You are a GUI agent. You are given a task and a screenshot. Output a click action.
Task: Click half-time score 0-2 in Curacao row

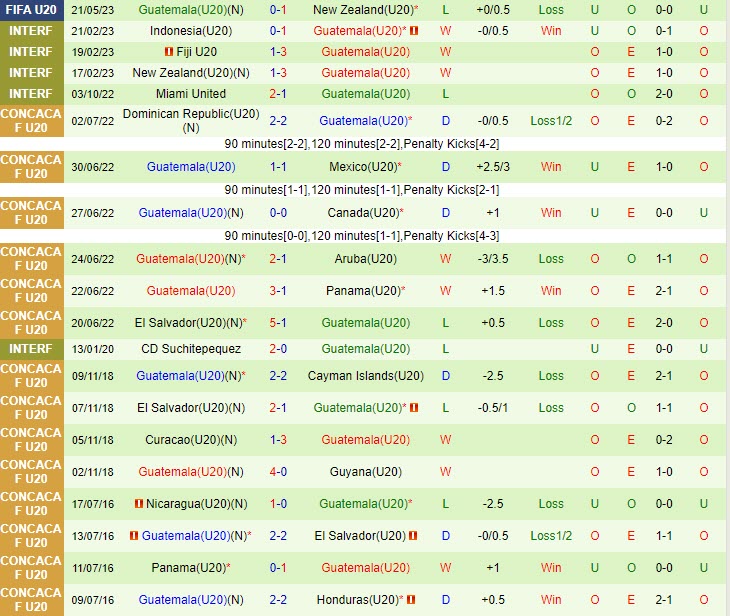point(664,440)
